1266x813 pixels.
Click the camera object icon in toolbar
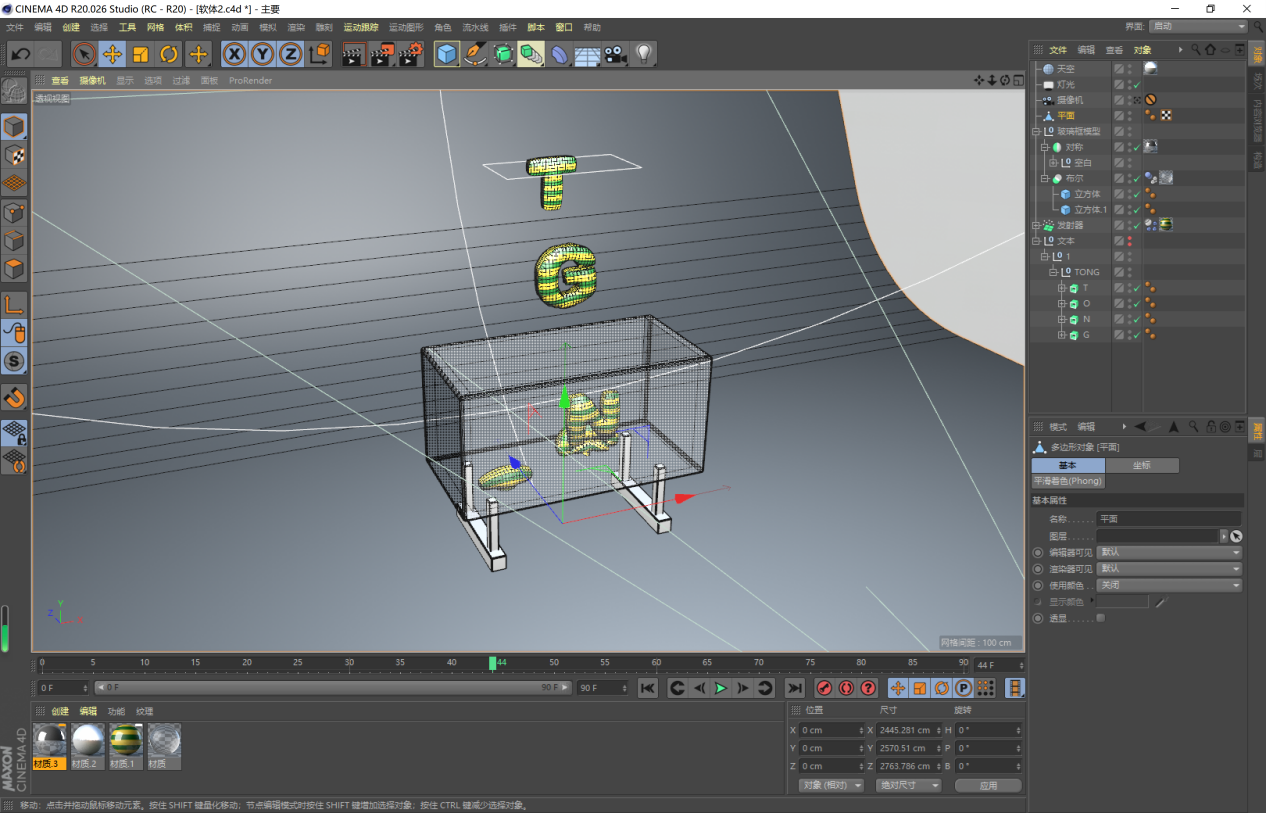(615, 54)
